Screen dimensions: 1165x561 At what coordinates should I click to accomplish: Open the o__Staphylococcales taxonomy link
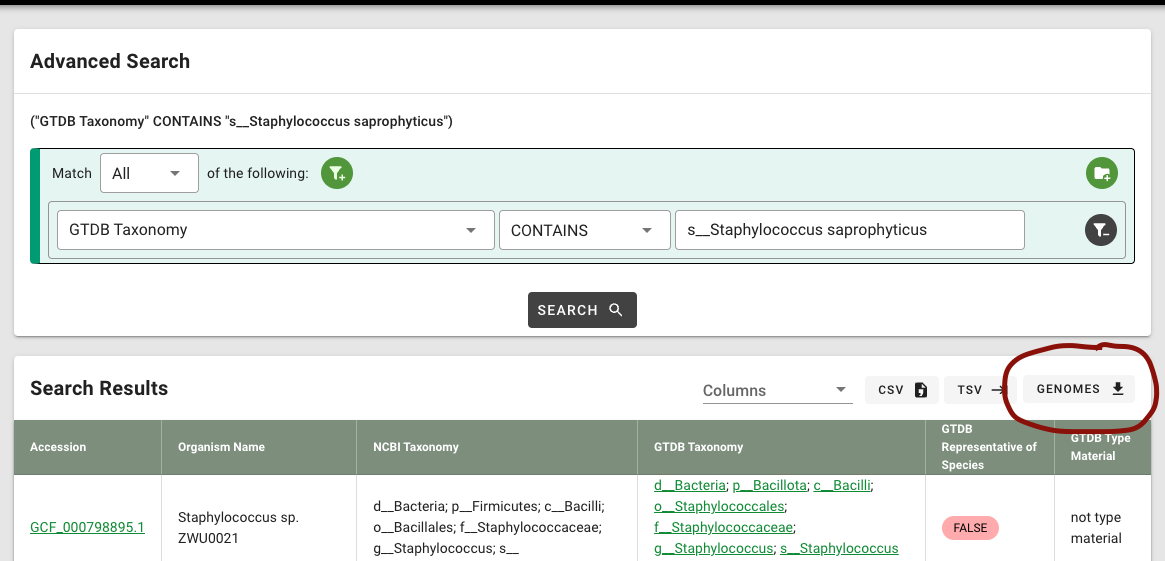point(719,506)
